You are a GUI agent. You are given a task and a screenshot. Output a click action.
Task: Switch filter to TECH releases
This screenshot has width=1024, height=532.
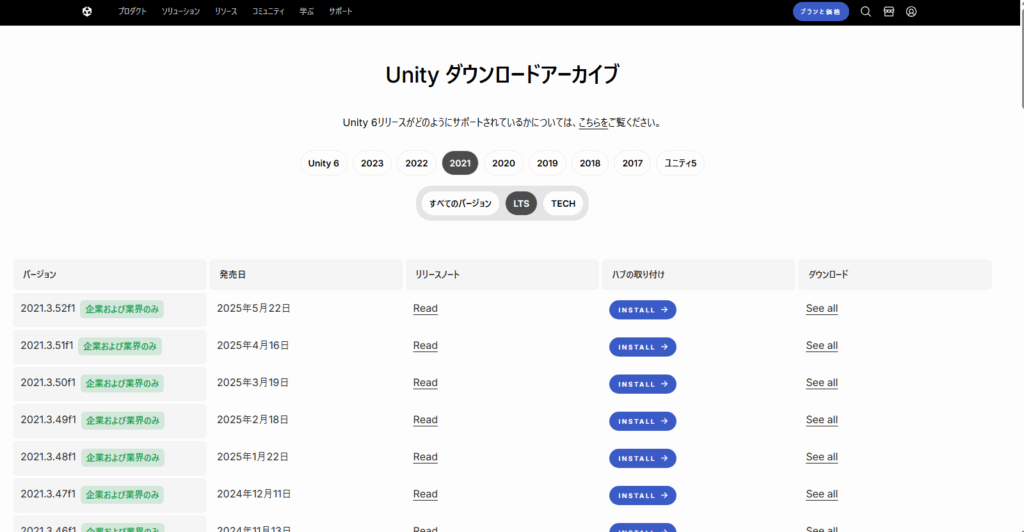pyautogui.click(x=563, y=204)
